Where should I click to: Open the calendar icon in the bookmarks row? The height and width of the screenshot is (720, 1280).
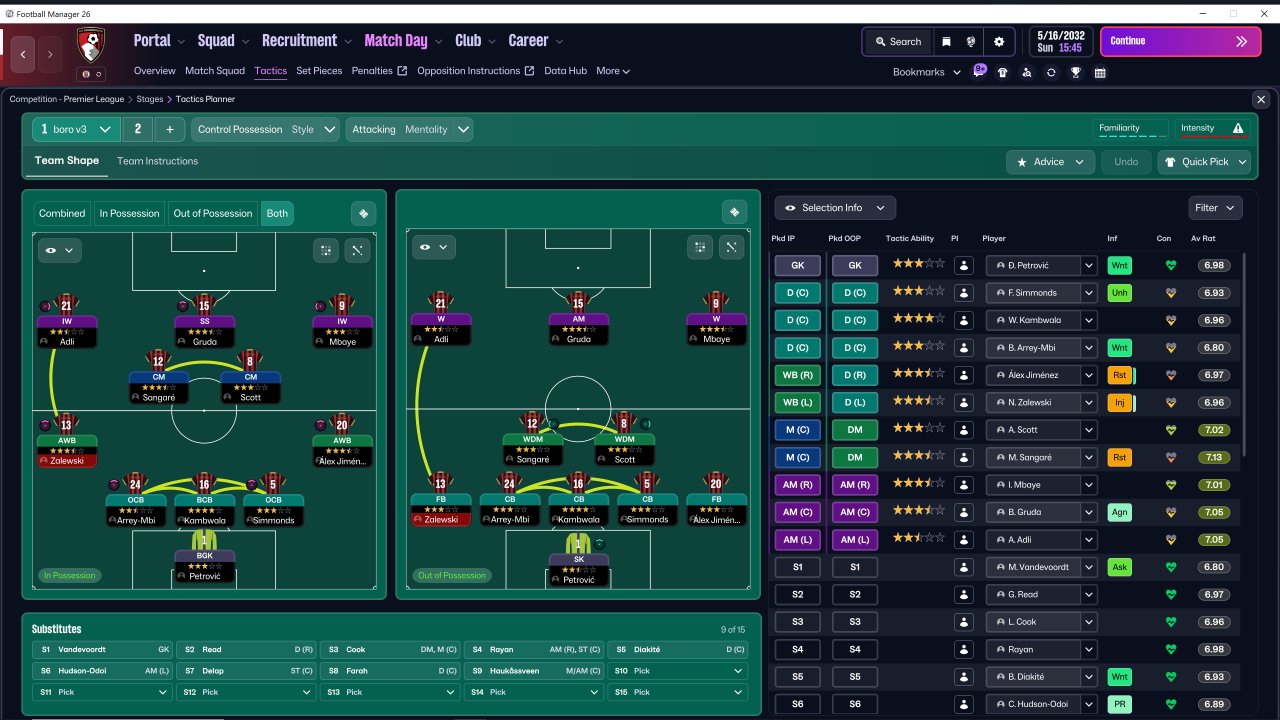tap(1100, 72)
